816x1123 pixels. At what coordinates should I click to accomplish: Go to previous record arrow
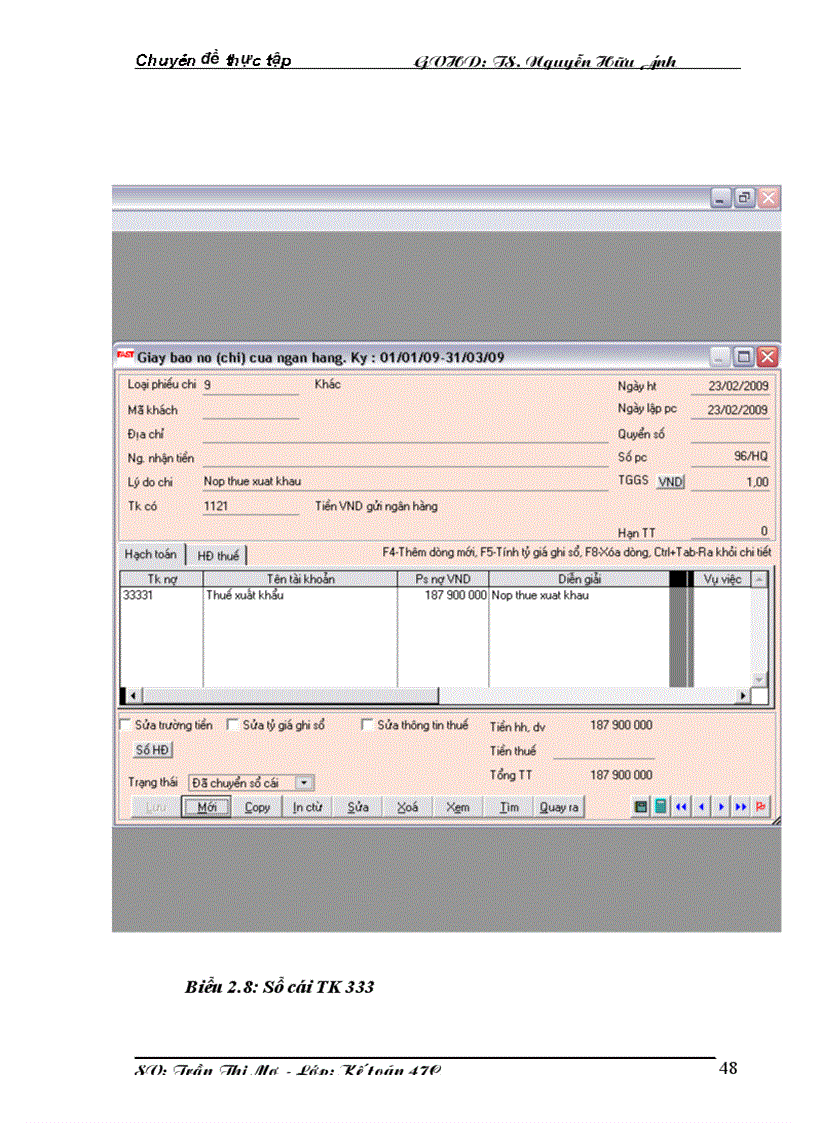pos(701,807)
